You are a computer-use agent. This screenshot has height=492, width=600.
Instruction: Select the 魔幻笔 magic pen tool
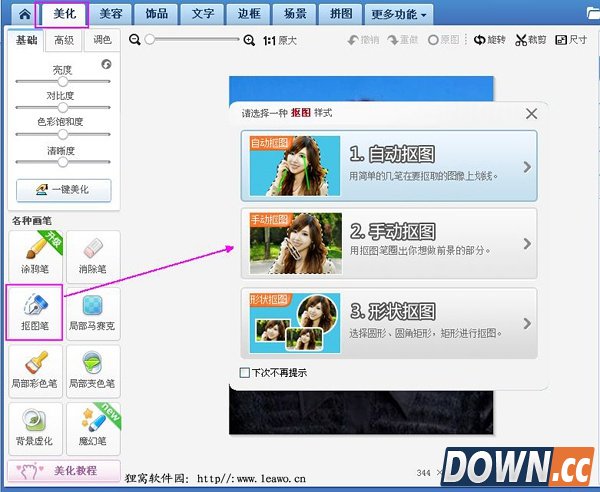pos(93,428)
